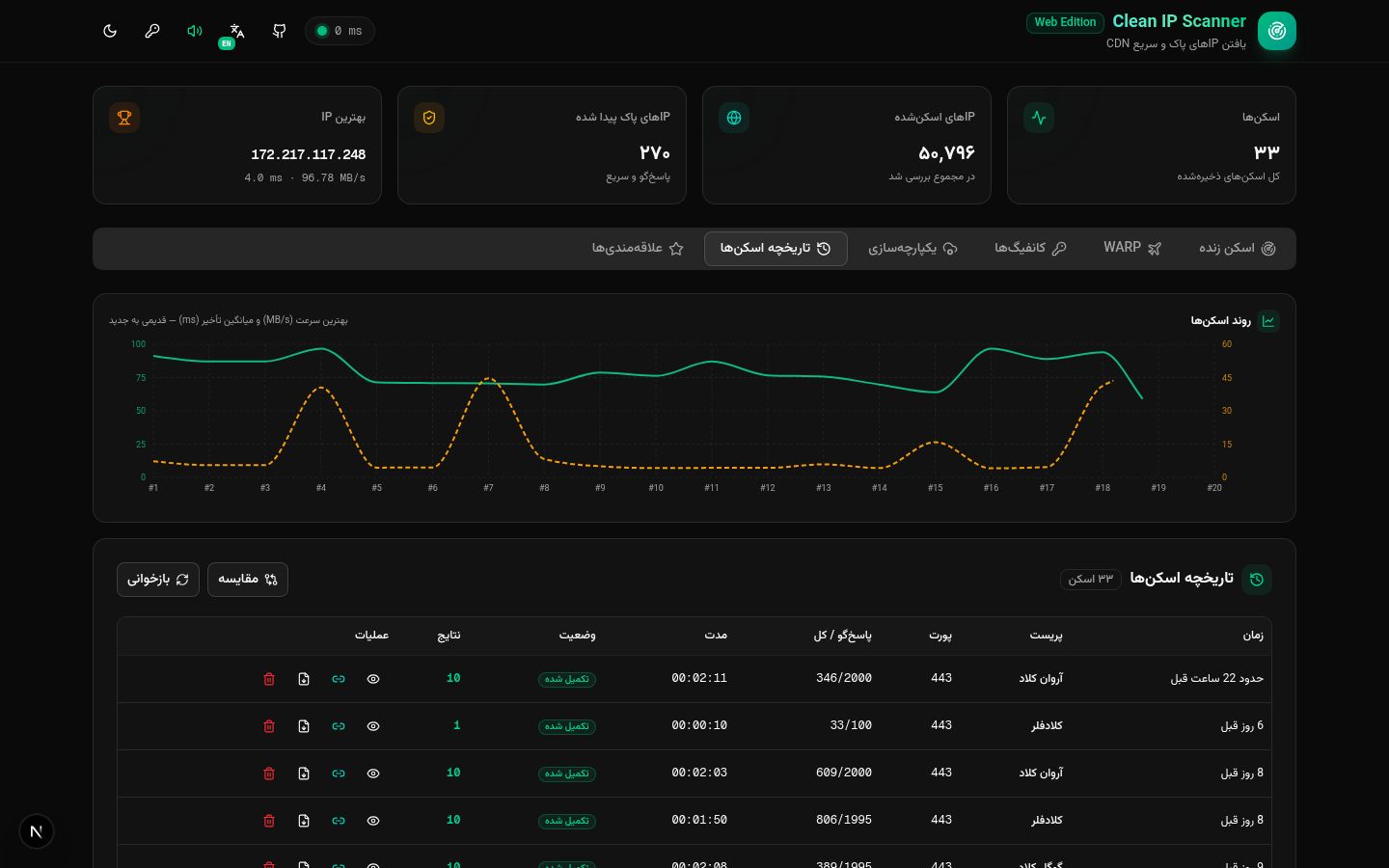Copy link of the 33/100 scan

click(339, 726)
